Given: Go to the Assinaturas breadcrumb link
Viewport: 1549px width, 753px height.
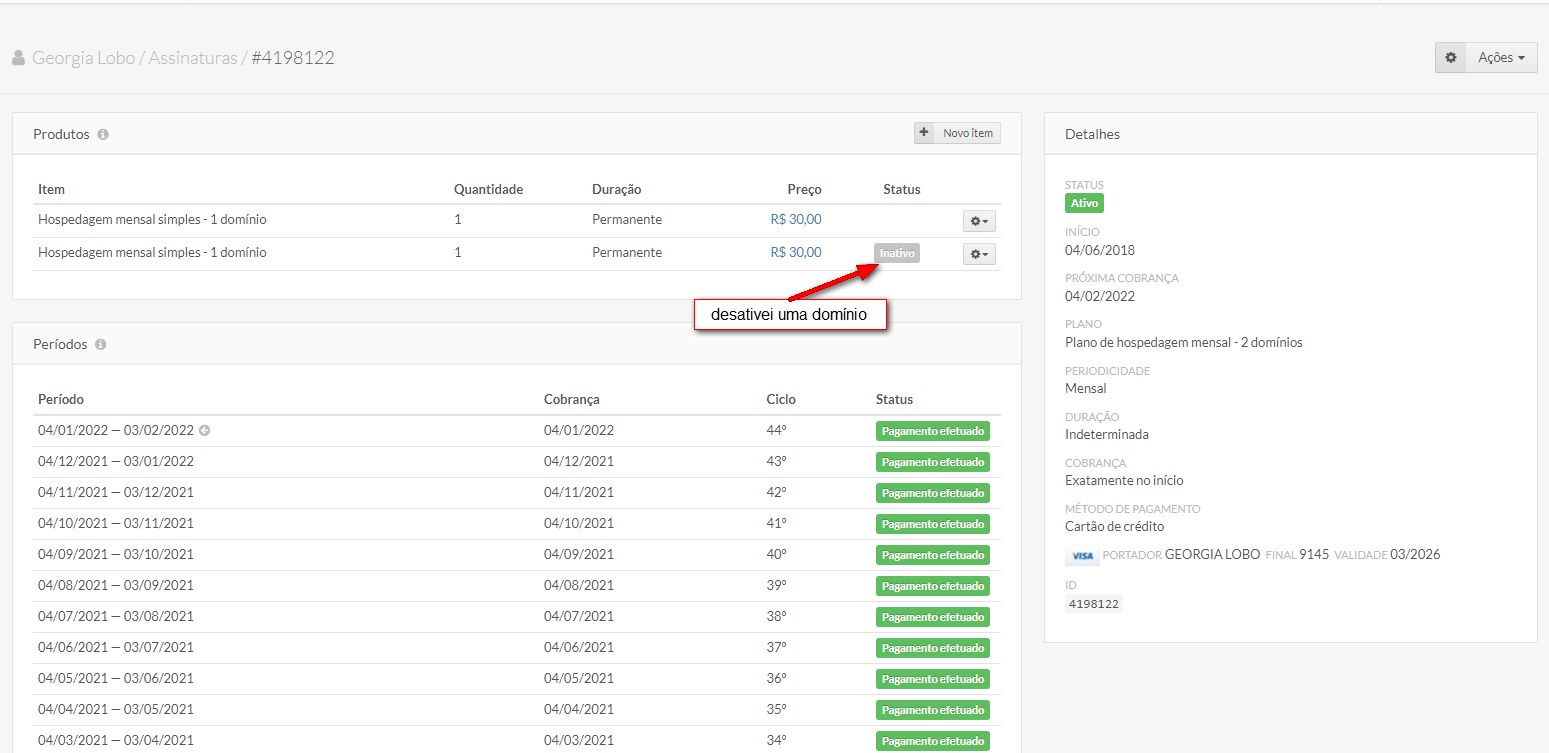Looking at the screenshot, I should click(x=192, y=58).
